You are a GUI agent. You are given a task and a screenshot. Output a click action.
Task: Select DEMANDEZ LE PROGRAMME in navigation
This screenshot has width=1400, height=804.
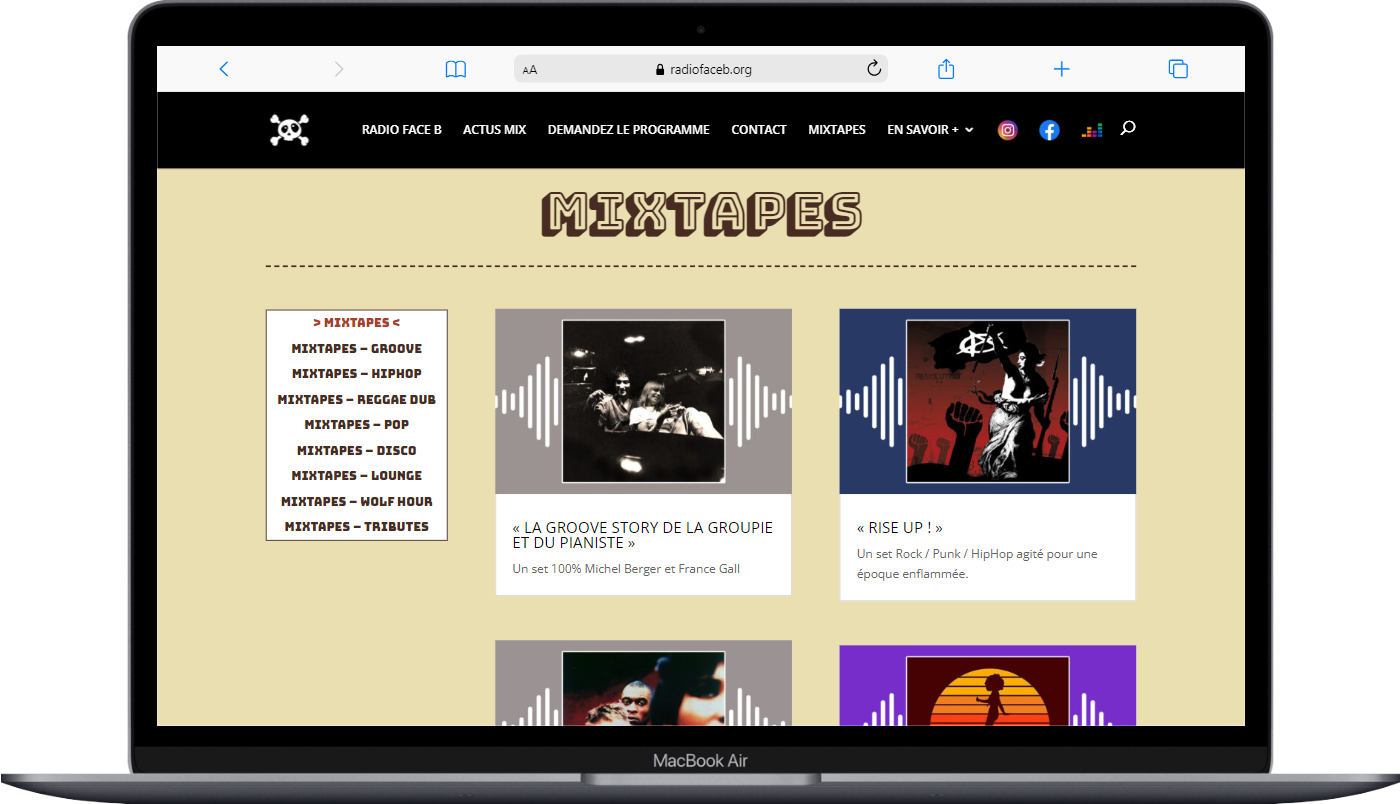click(x=628, y=130)
